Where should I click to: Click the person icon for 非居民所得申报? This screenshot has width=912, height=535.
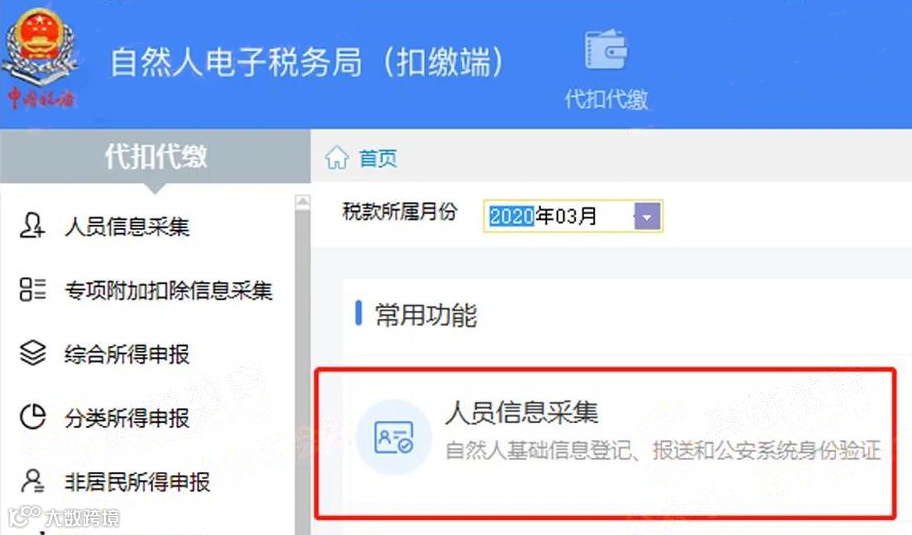tap(33, 481)
